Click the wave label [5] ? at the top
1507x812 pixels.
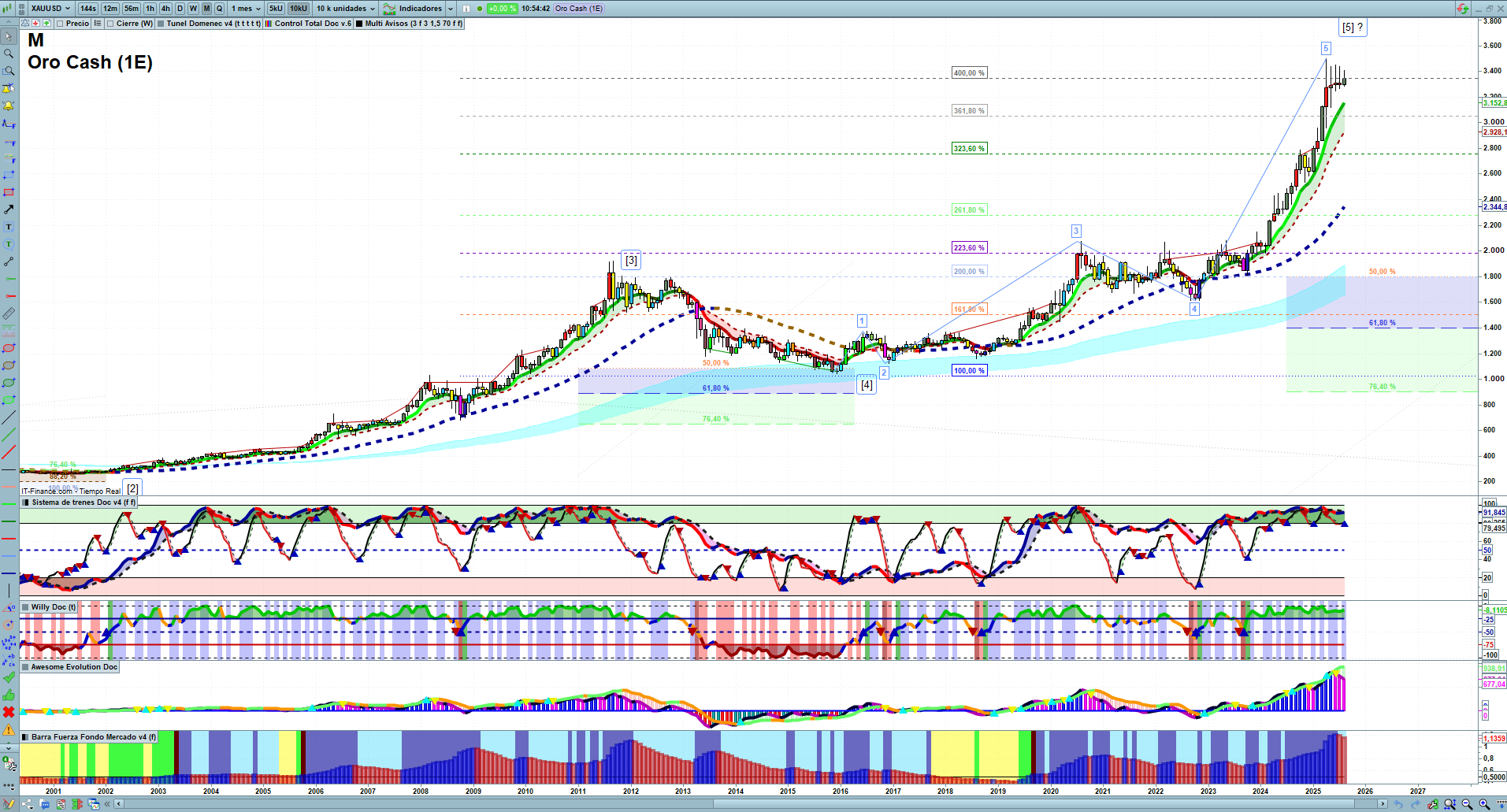[x=1353, y=28]
